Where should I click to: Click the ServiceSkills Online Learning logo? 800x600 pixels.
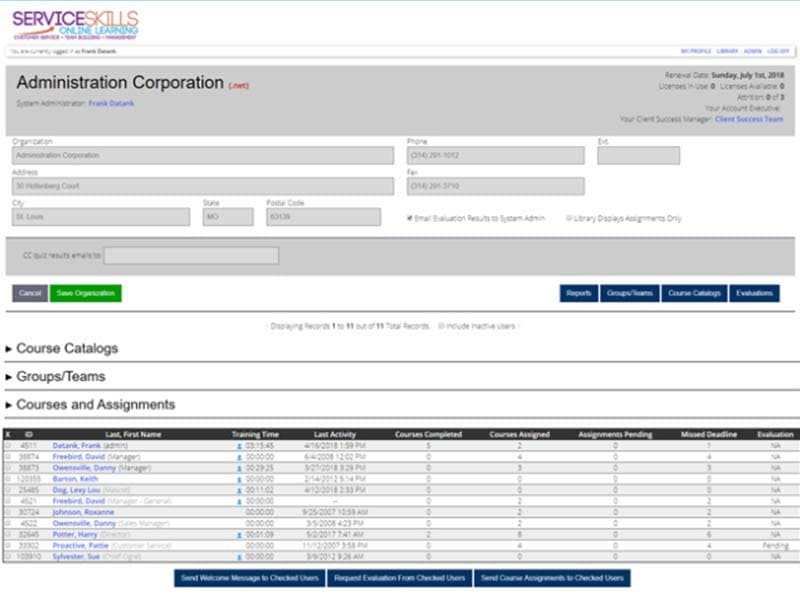(x=75, y=24)
